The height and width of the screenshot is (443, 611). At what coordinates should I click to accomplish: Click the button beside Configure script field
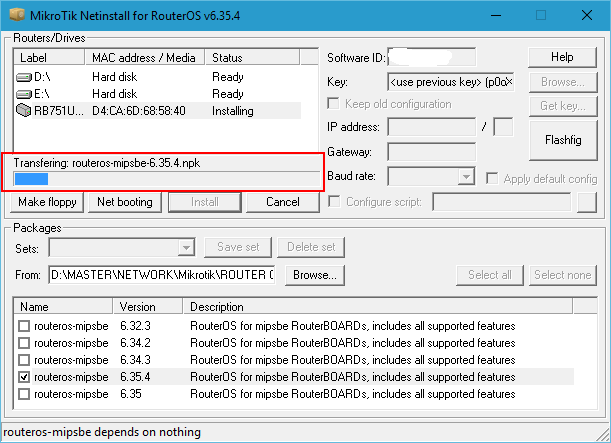[587, 202]
